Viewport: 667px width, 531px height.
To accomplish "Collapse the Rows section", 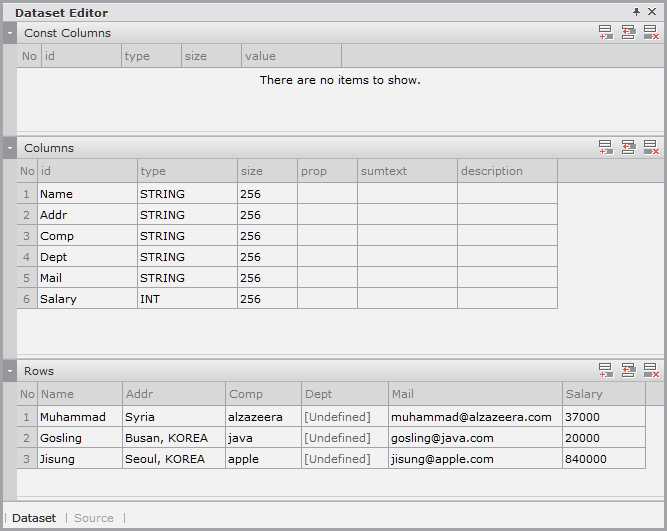I will [10, 371].
